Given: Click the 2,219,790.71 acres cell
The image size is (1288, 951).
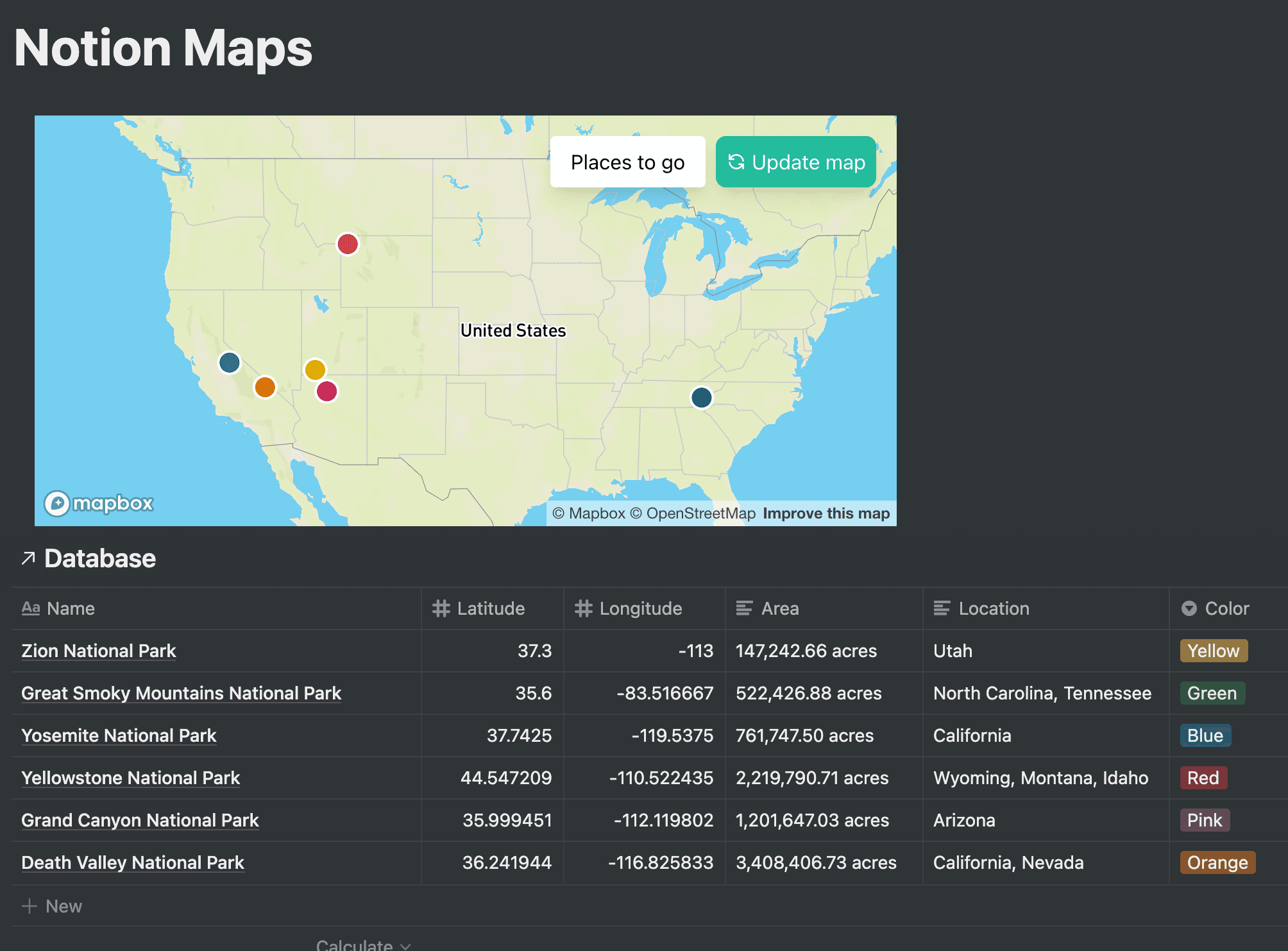Looking at the screenshot, I should [824, 778].
